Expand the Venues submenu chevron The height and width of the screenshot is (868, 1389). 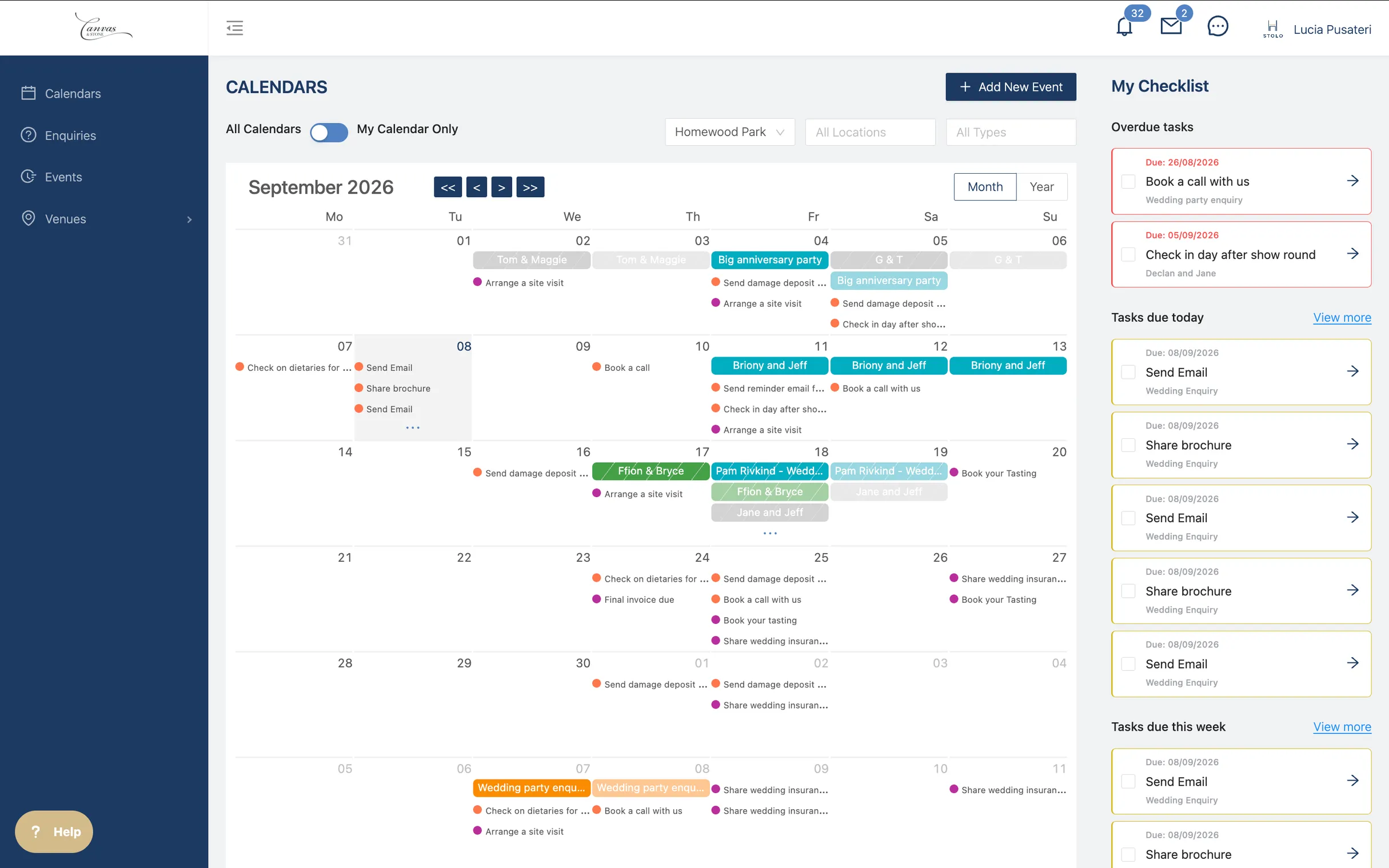point(190,219)
